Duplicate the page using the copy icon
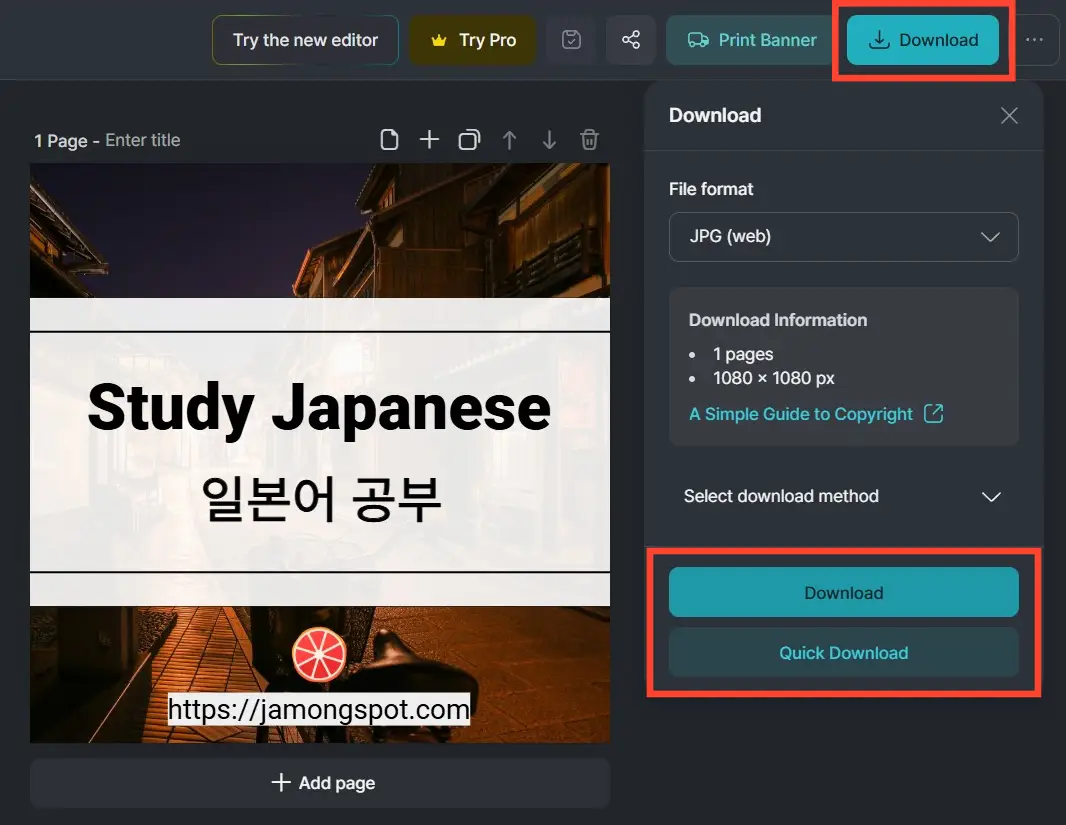Image resolution: width=1066 pixels, height=825 pixels. (x=469, y=140)
